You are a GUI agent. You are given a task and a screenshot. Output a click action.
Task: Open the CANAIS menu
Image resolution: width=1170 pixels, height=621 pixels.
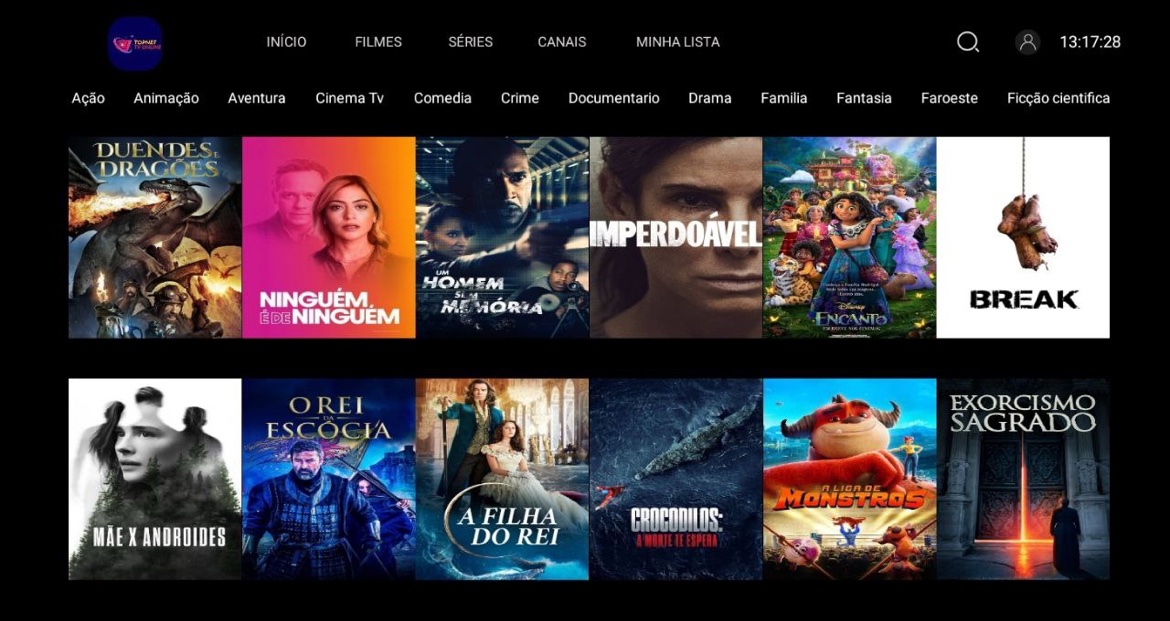562,42
